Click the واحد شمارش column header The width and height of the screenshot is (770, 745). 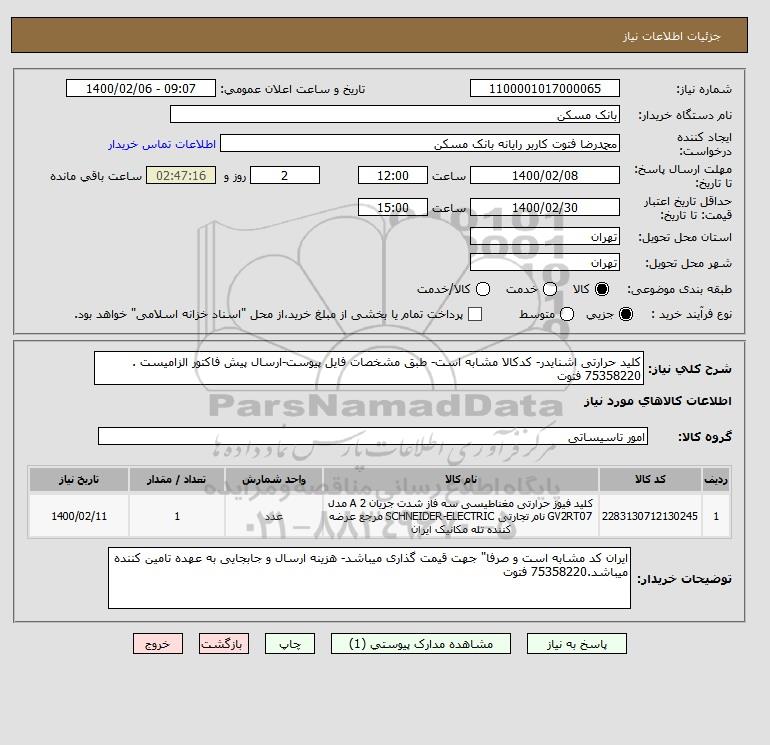274,479
